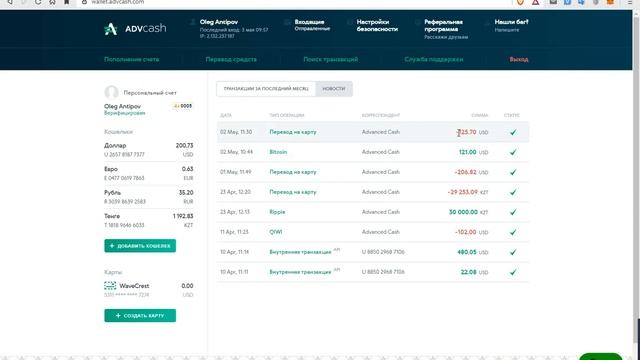Click the Brave shields lion icon

[x=520, y=2]
